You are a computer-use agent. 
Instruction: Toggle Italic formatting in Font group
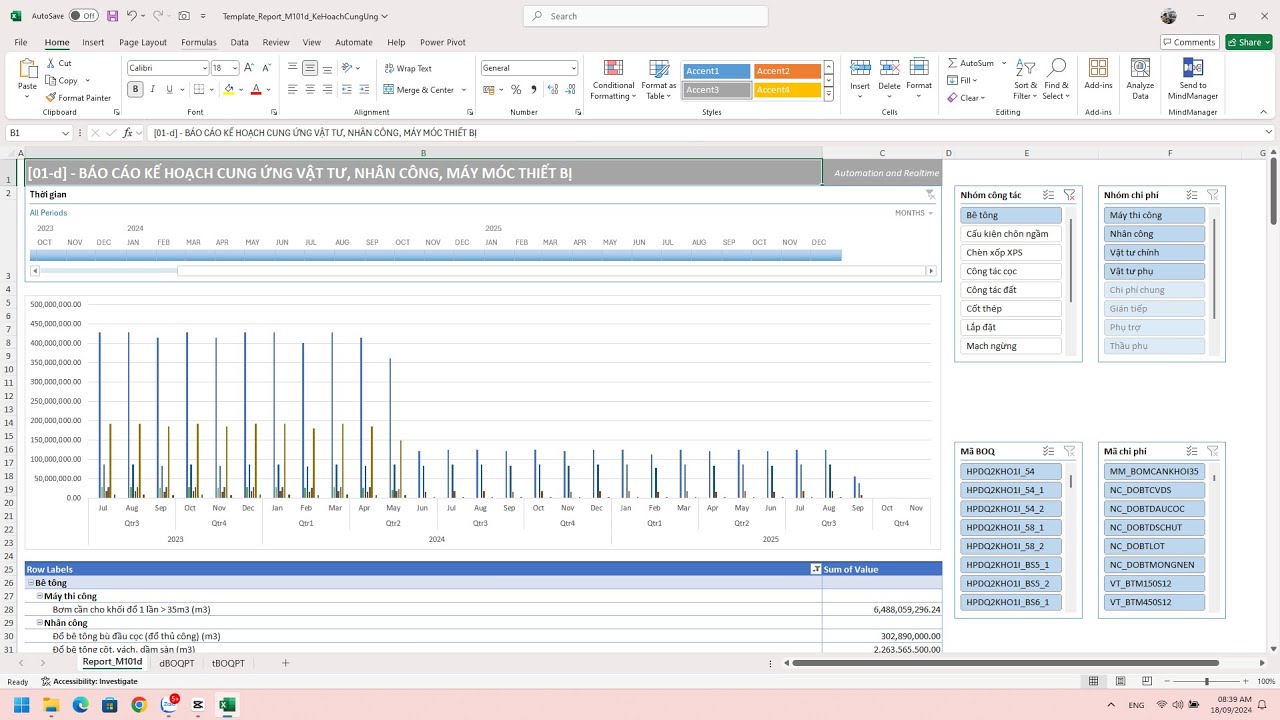click(x=152, y=89)
